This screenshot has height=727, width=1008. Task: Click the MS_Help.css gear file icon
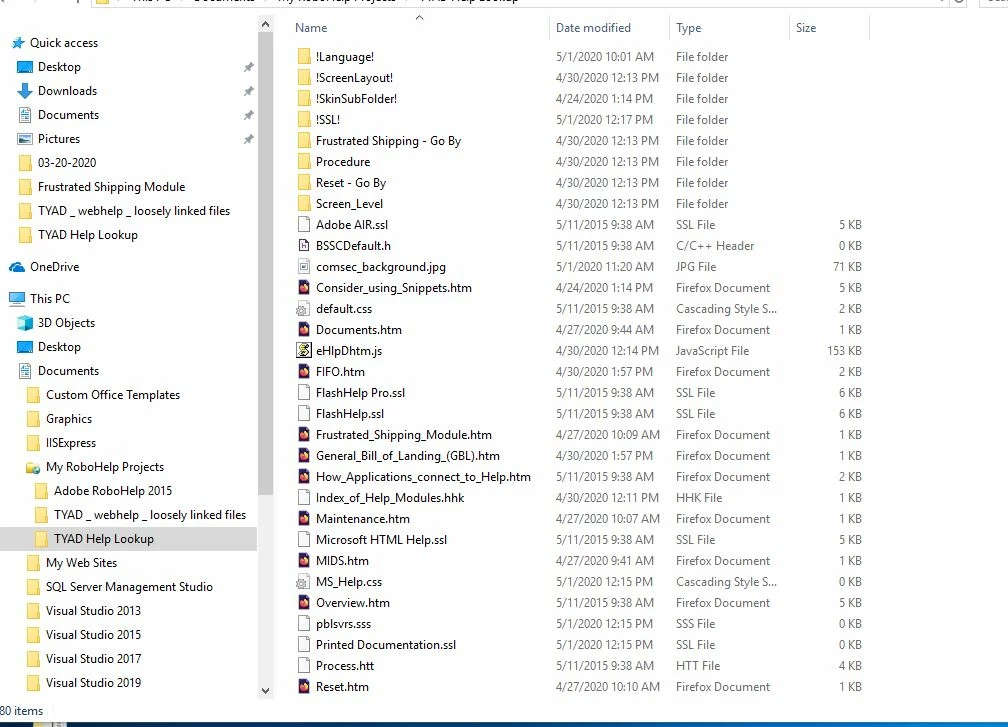pos(303,582)
